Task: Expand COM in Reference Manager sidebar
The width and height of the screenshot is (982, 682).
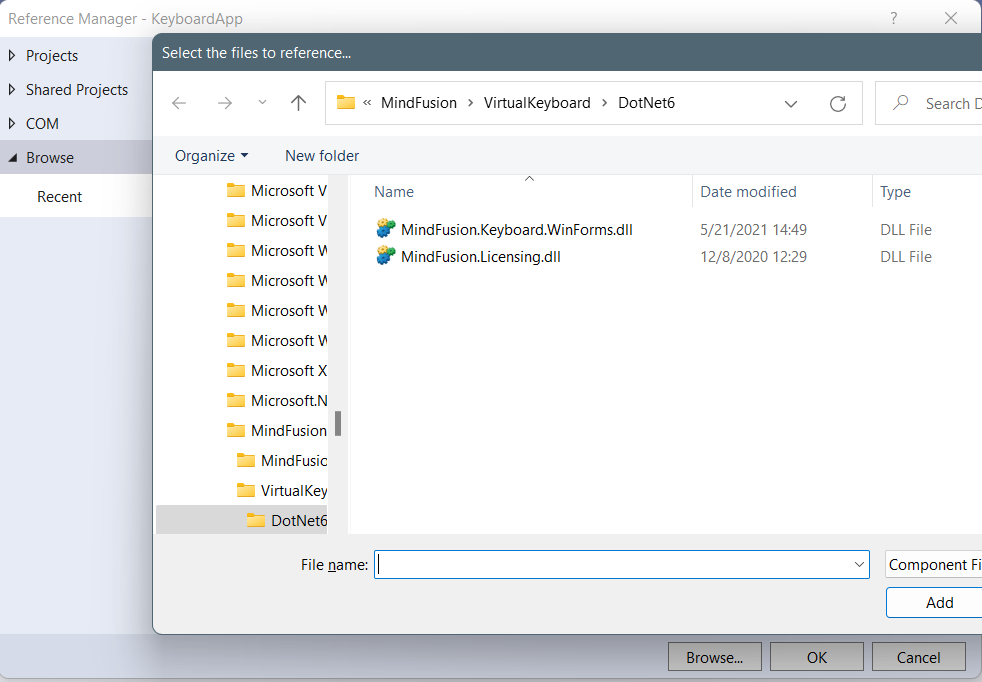Action: (x=12, y=123)
